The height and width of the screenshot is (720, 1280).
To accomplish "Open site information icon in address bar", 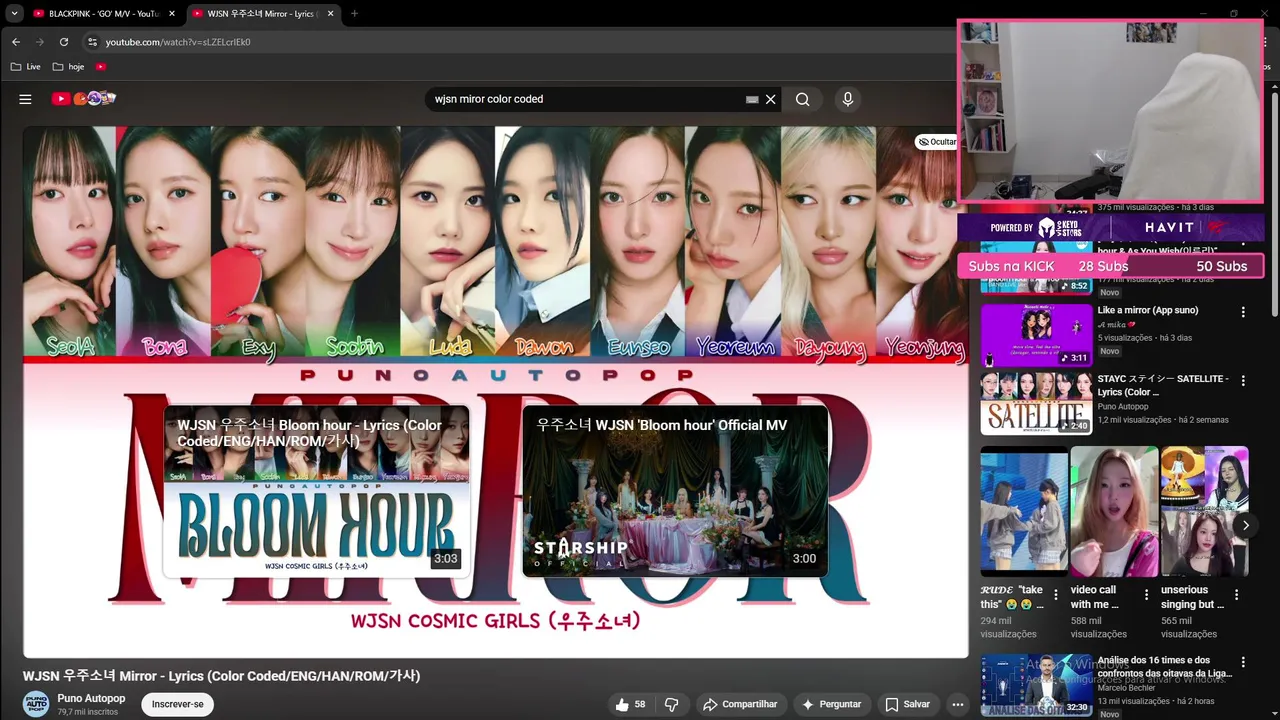I will coord(92,42).
